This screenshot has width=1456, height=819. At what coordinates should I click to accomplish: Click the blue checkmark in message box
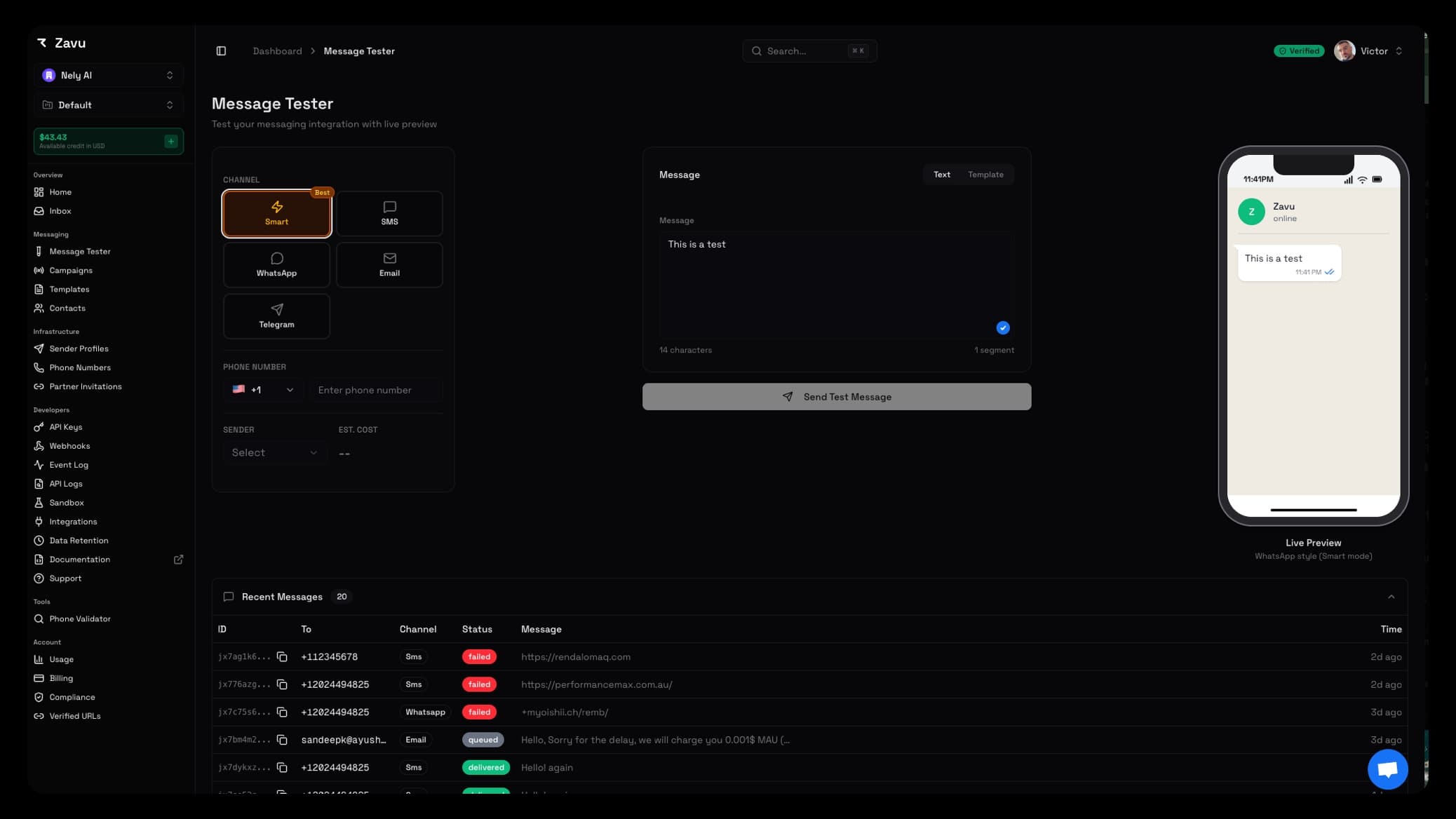1002,327
